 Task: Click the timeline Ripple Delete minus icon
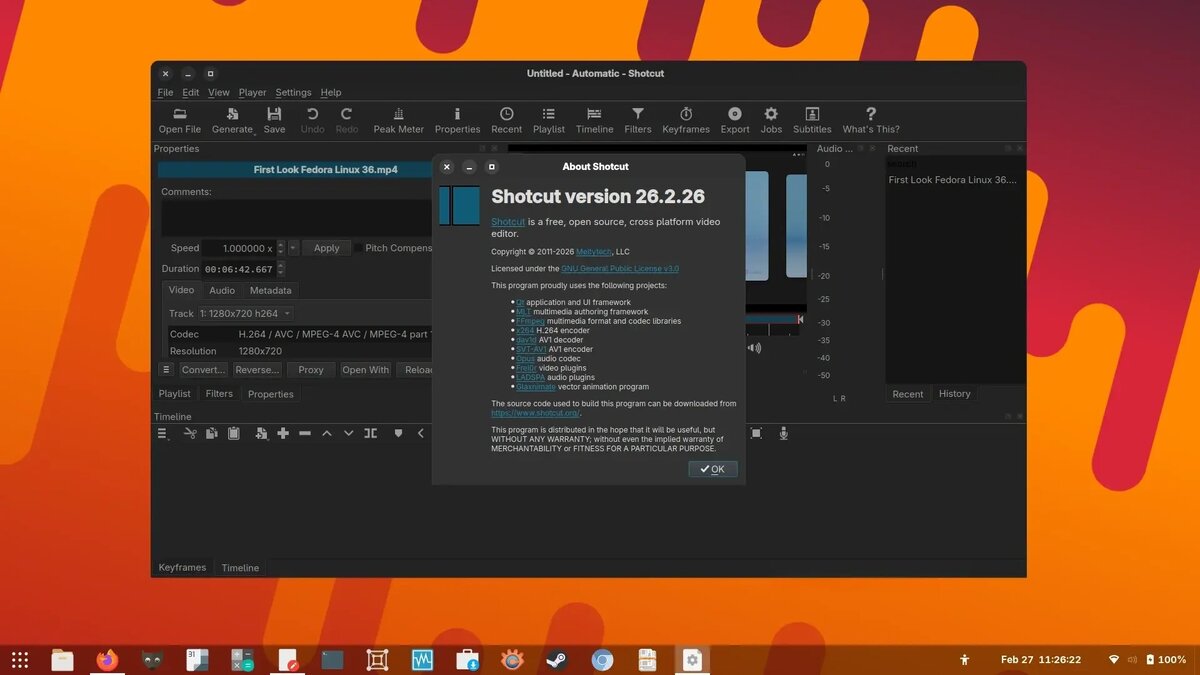tap(305, 433)
